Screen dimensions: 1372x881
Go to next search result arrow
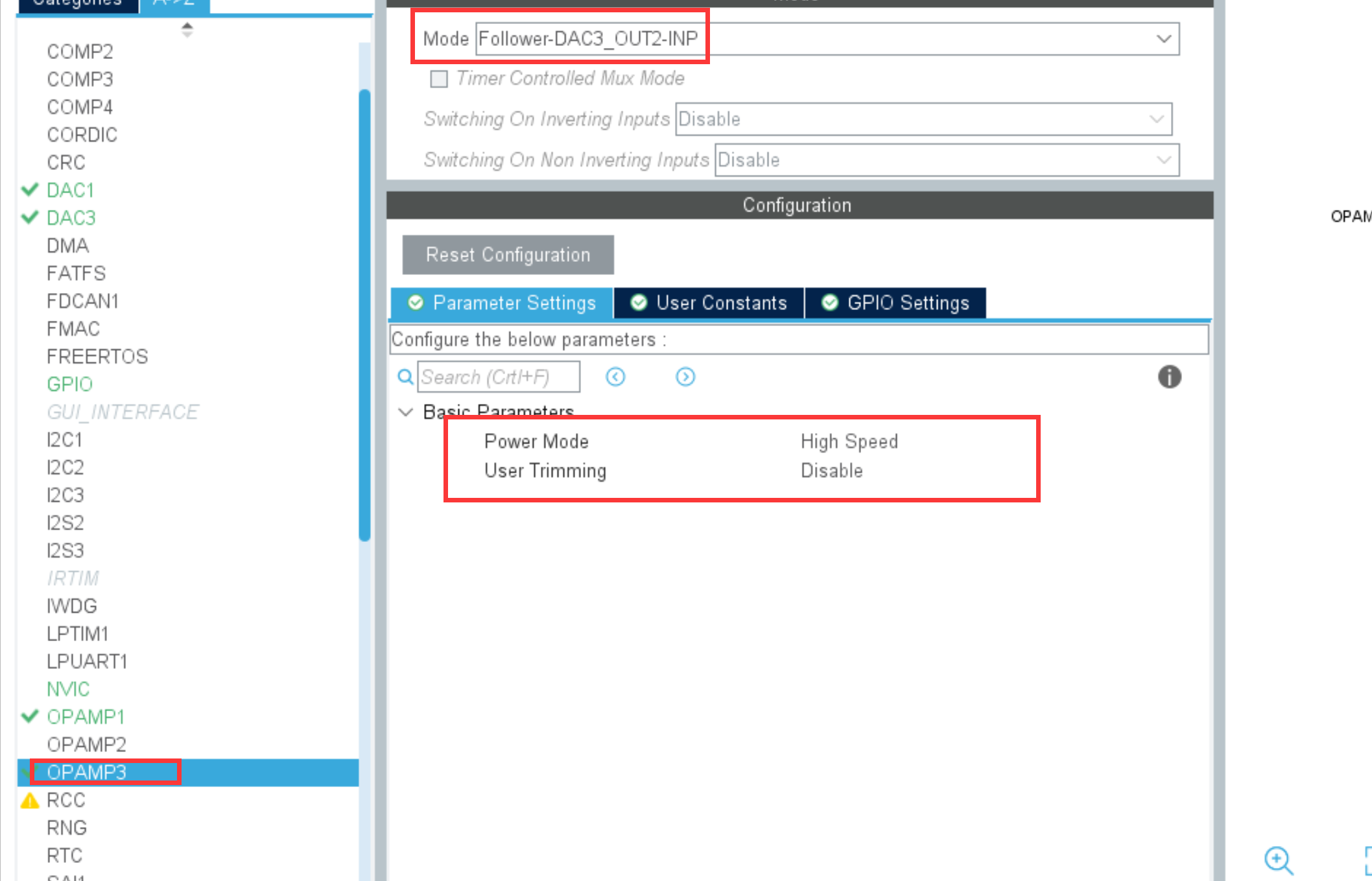(x=685, y=377)
